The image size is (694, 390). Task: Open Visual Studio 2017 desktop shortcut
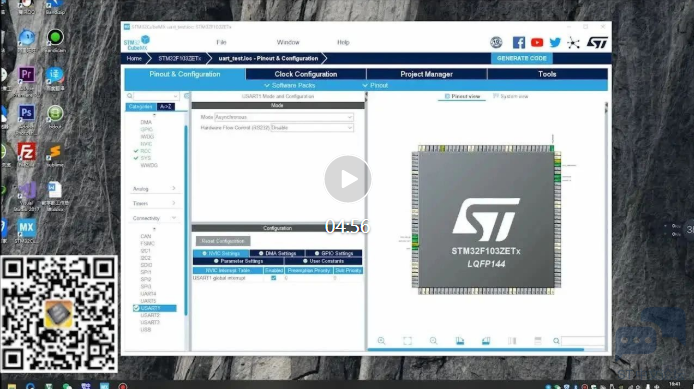coord(27,190)
